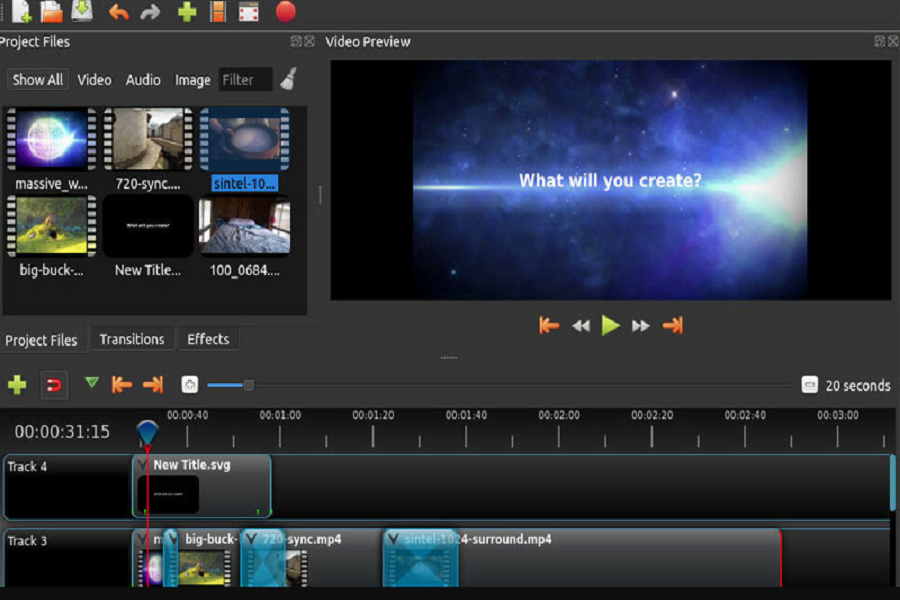This screenshot has height=600, width=900.
Task: Undo the last action
Action: click(119, 13)
